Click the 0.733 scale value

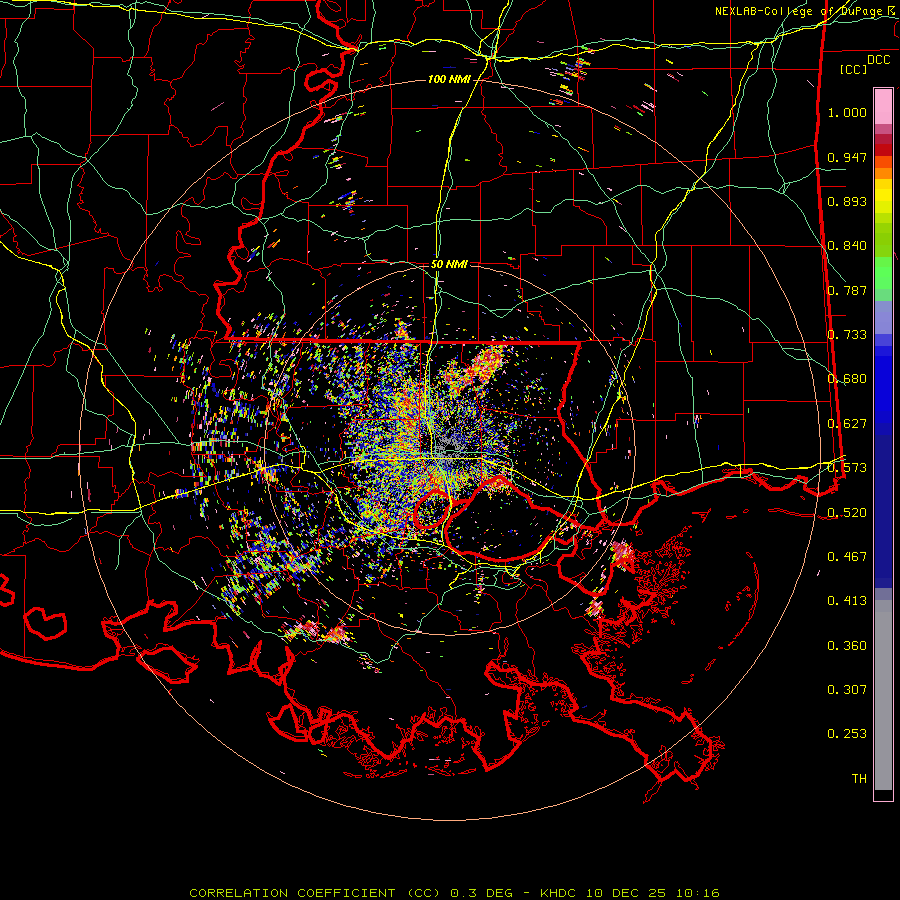pyautogui.click(x=847, y=335)
